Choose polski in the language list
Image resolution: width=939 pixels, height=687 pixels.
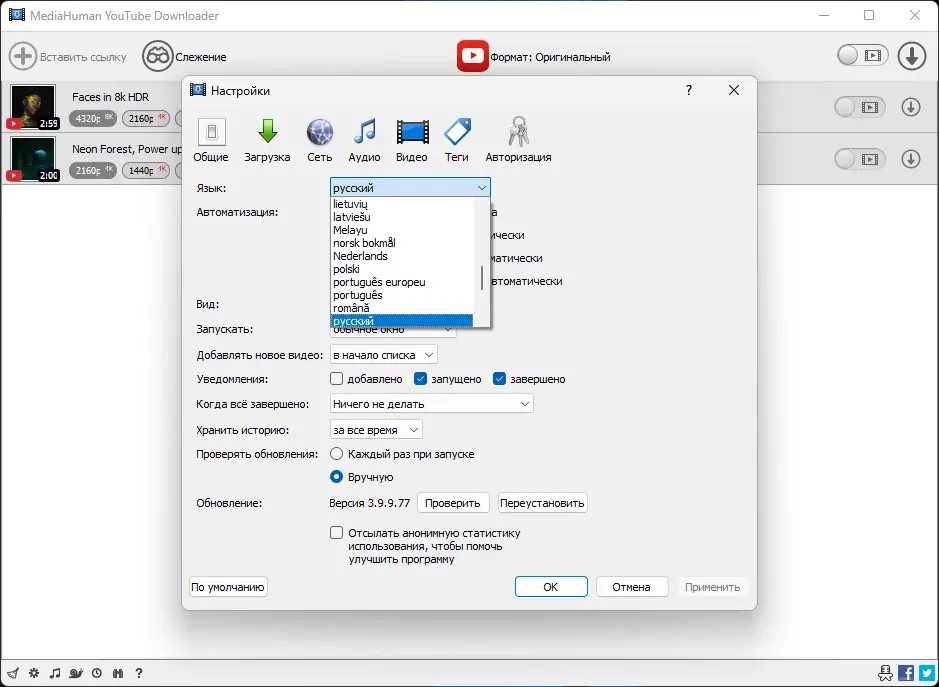point(402,270)
